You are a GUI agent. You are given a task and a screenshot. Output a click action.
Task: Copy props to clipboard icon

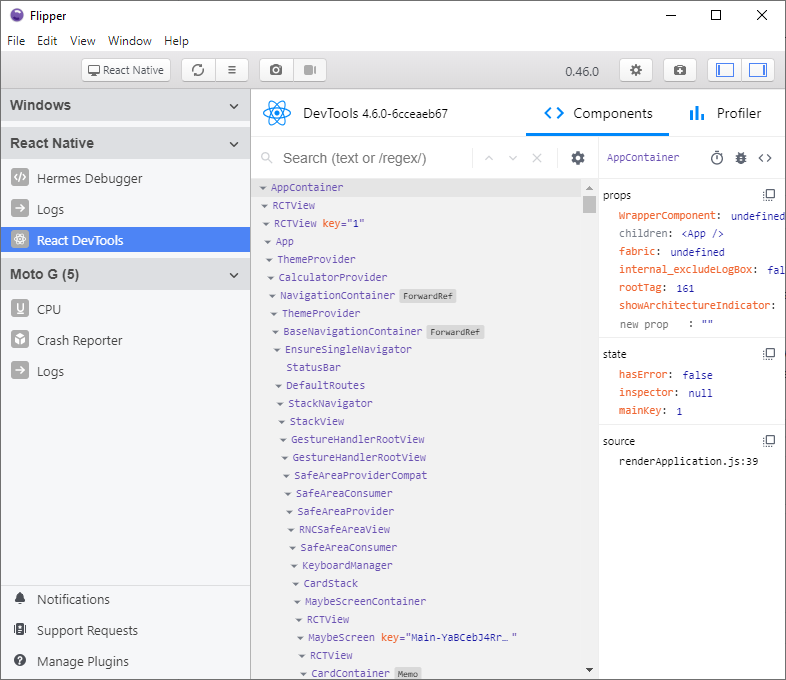[769, 195]
